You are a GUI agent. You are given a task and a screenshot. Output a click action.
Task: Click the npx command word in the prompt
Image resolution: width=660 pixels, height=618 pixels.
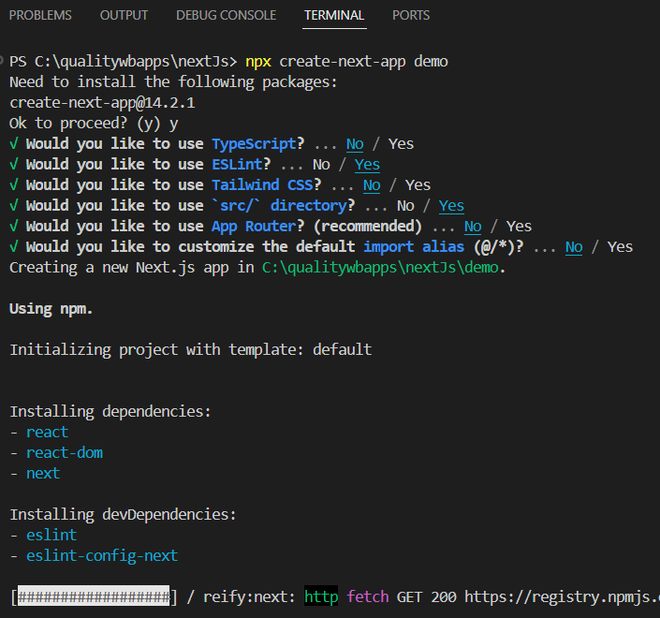tap(258, 62)
